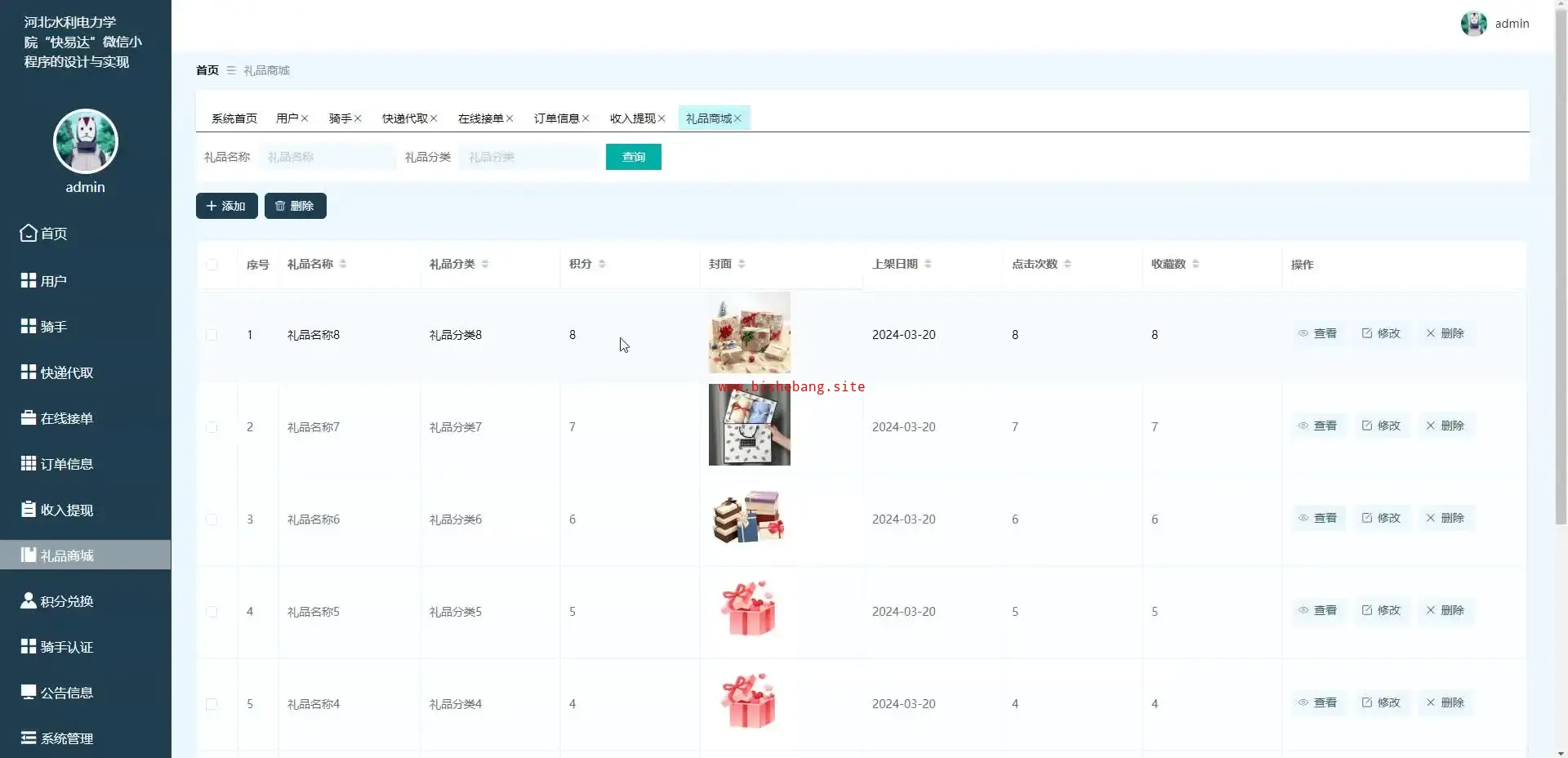Open 用户 sidebar menu
Screen dimensions: 1568x758
coord(85,281)
